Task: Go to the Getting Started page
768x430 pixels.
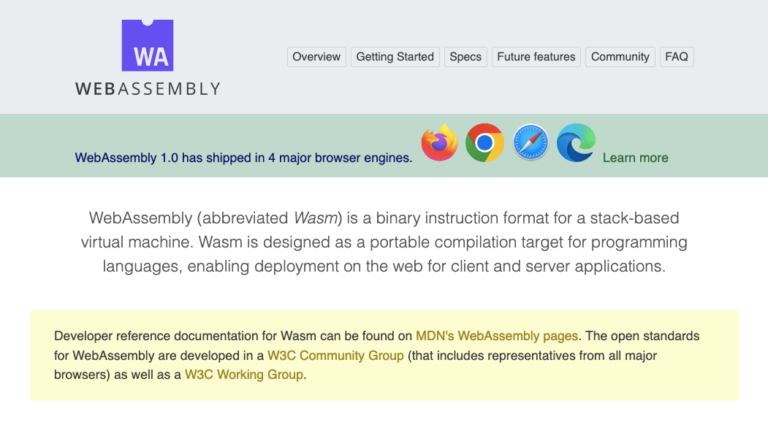Action: pyautogui.click(x=395, y=57)
